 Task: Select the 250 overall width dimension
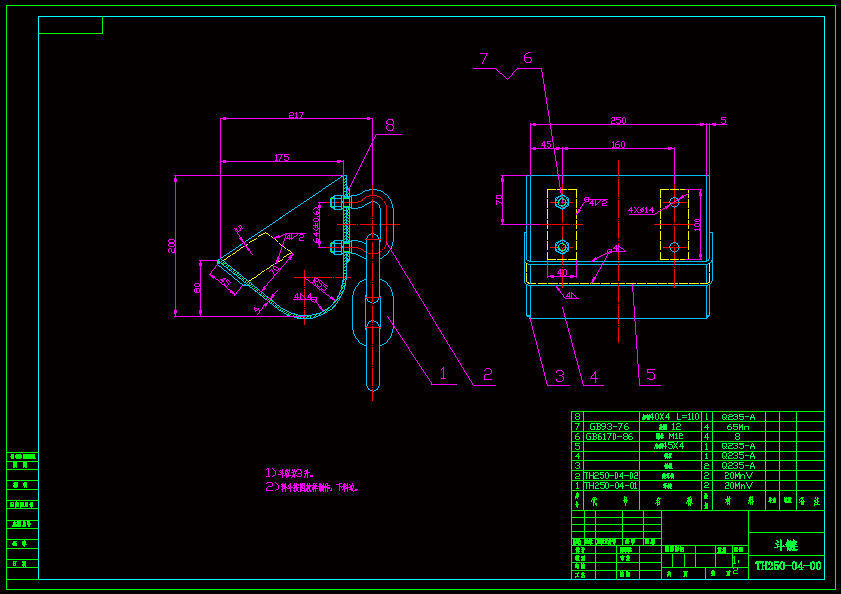(x=618, y=120)
